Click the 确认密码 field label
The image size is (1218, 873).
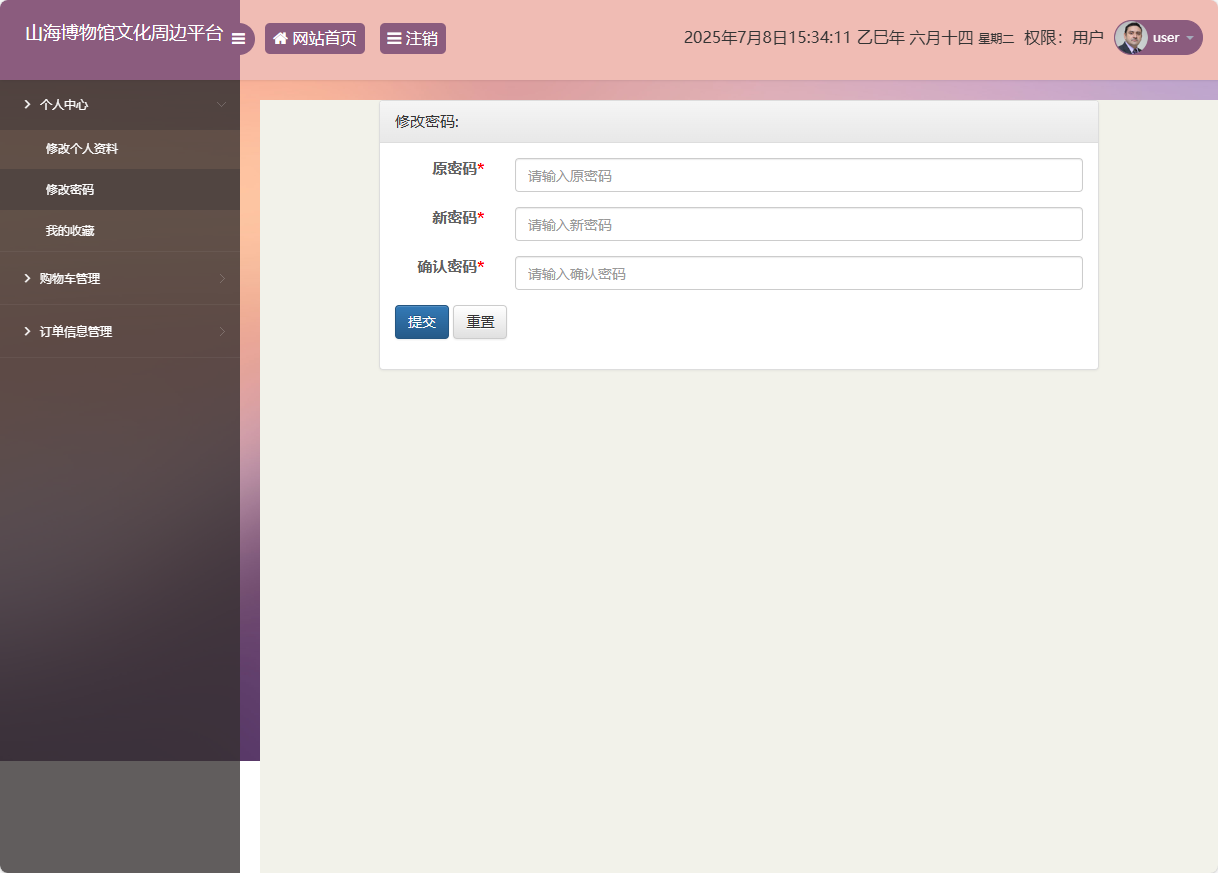pos(450,267)
